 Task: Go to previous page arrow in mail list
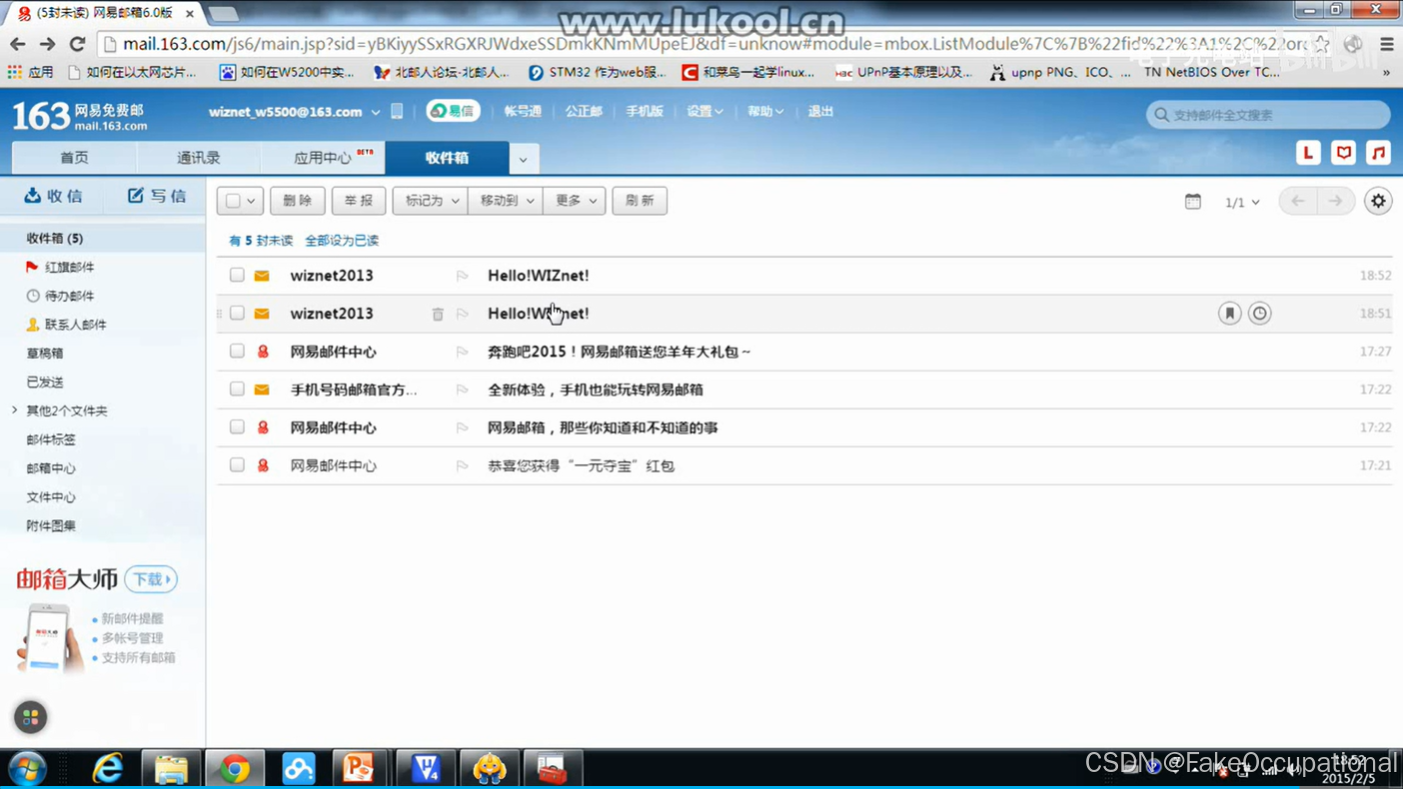(1297, 201)
